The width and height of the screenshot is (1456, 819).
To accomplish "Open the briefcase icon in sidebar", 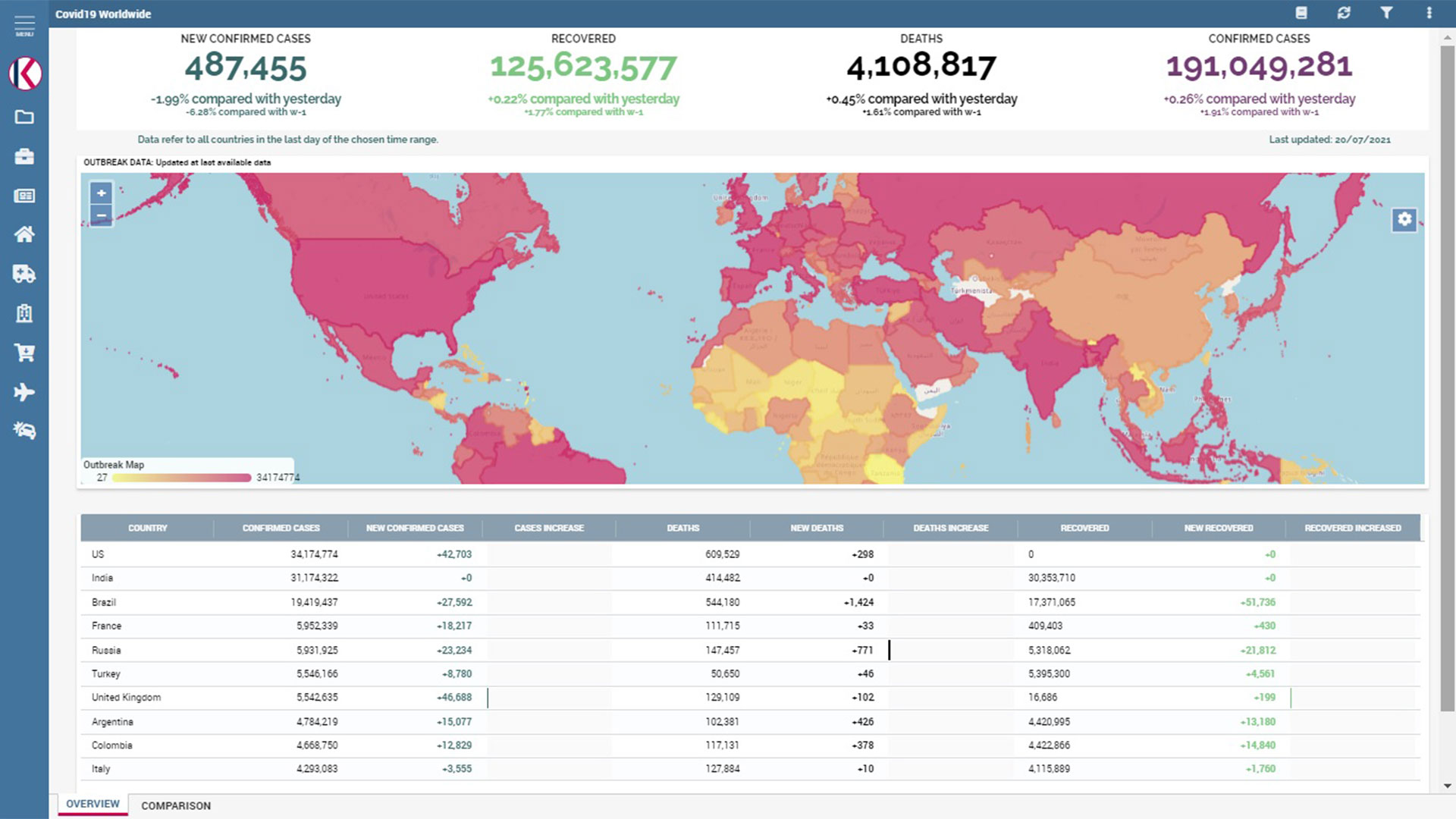I will [x=24, y=156].
